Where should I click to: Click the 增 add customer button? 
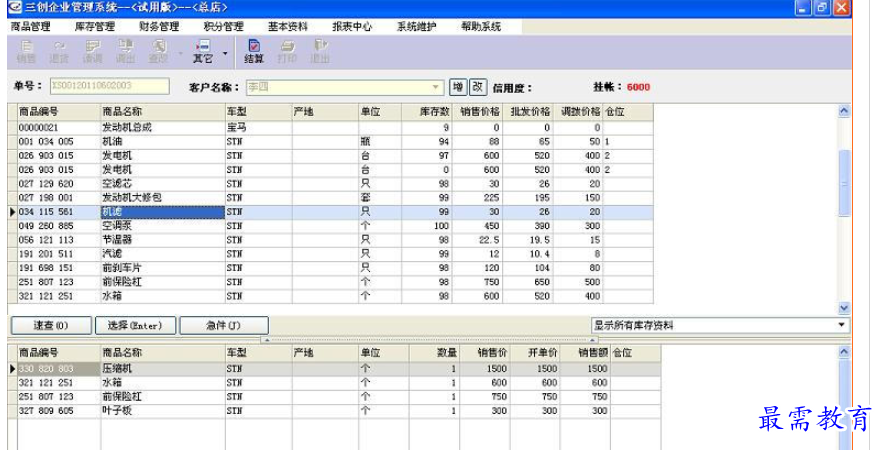pyautogui.click(x=458, y=87)
